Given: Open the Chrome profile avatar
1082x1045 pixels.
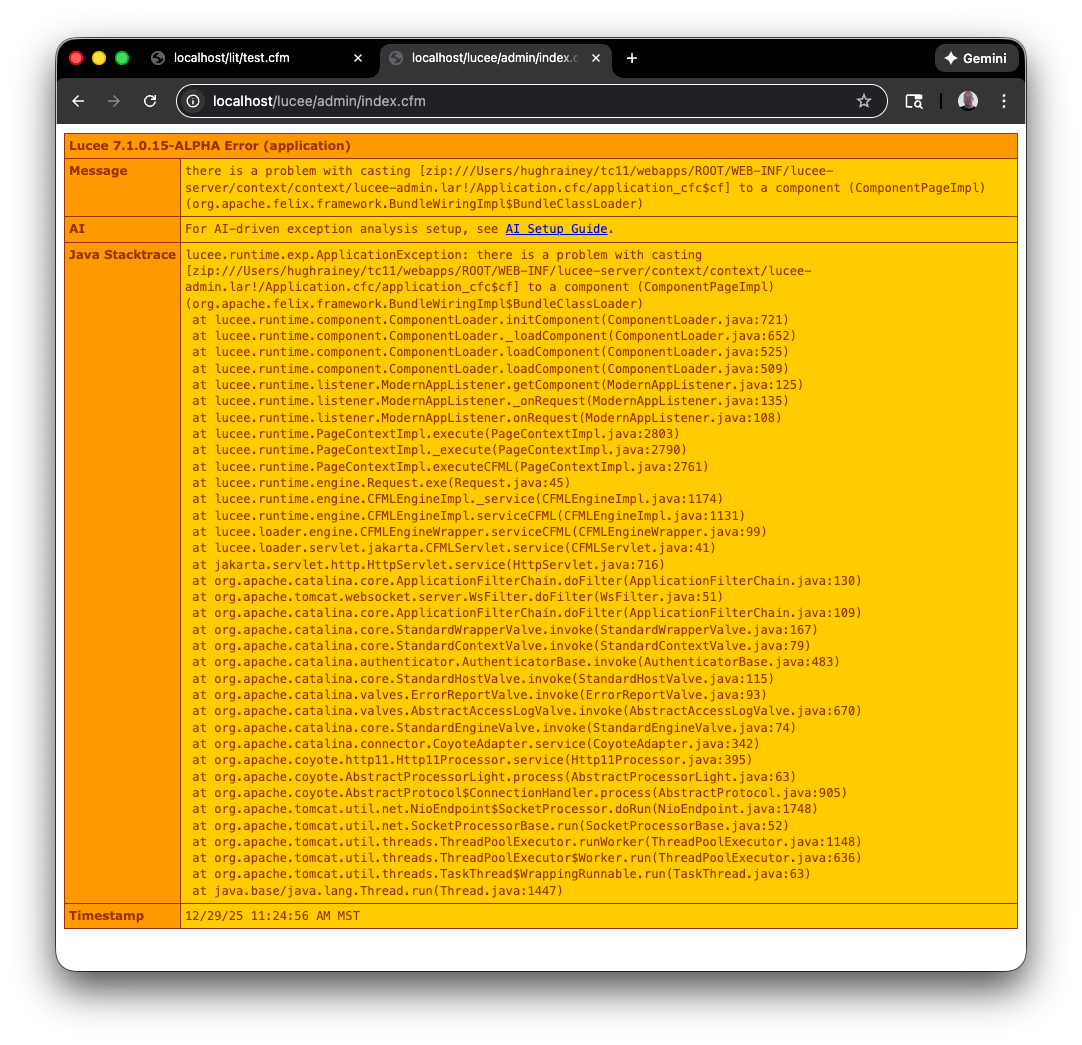Looking at the screenshot, I should [967, 101].
